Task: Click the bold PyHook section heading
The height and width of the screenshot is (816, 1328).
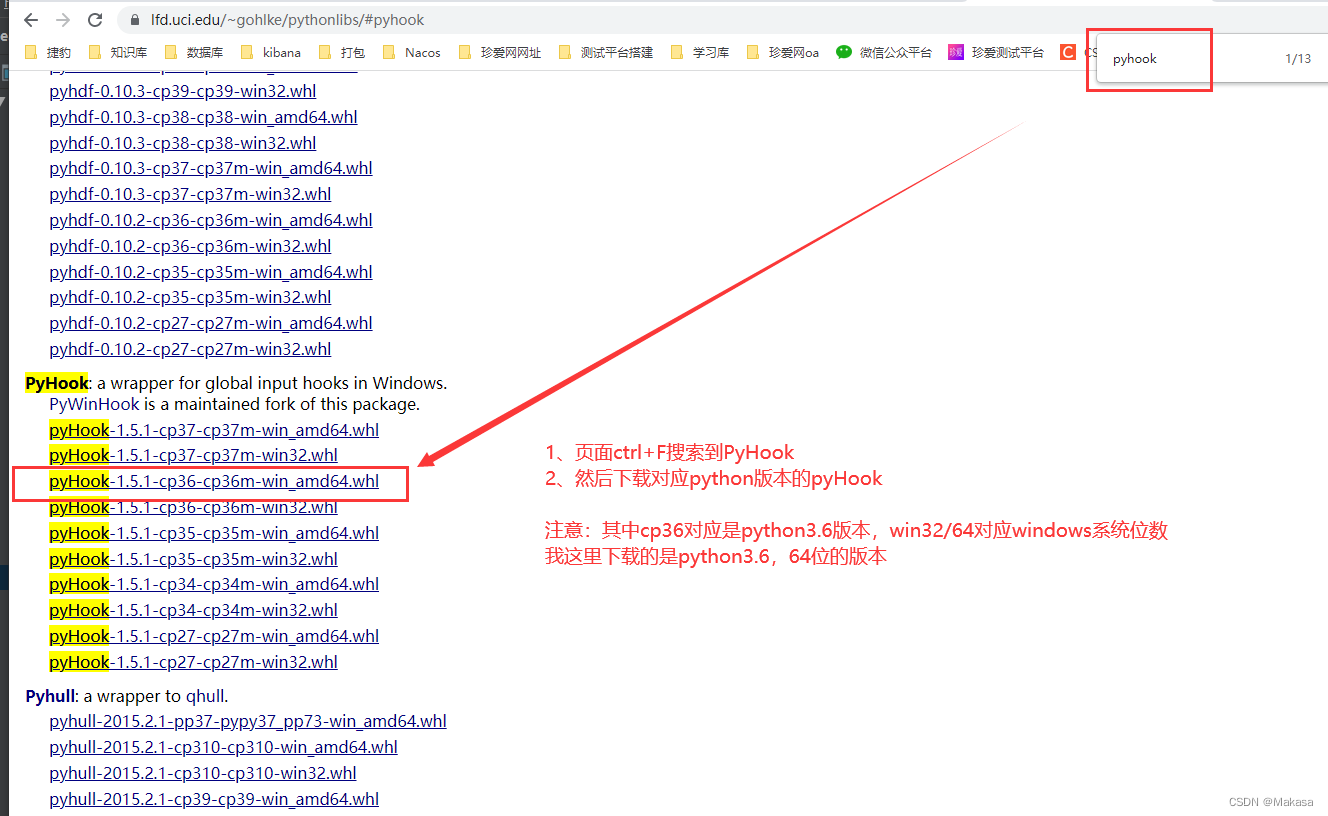Action: [x=57, y=383]
